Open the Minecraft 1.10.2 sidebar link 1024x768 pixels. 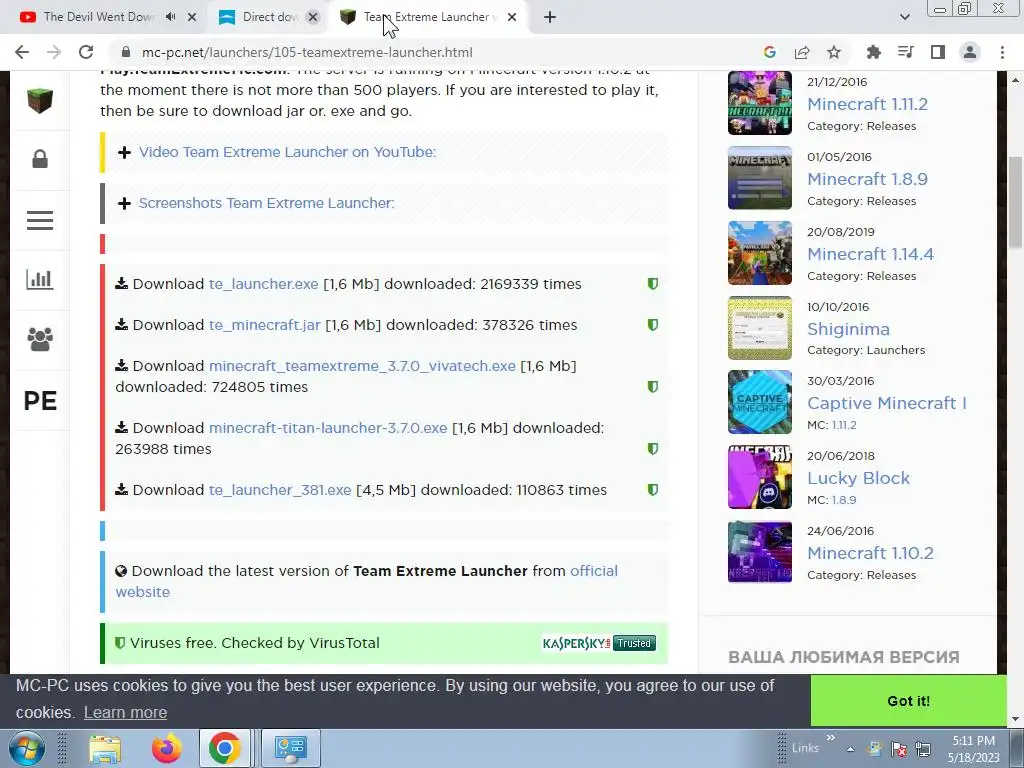tap(871, 553)
